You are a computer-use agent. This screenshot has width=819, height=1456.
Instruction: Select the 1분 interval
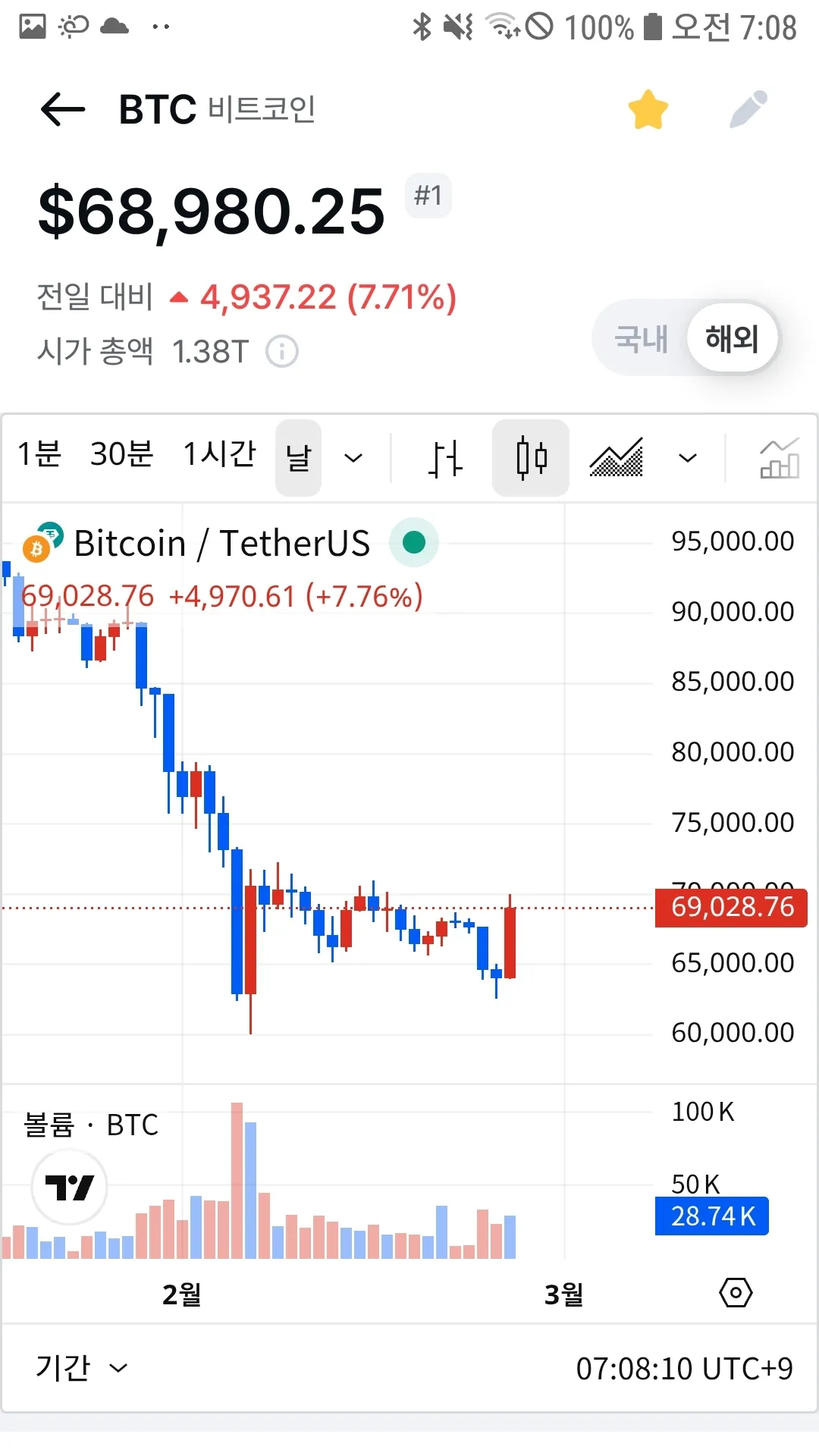[39, 455]
